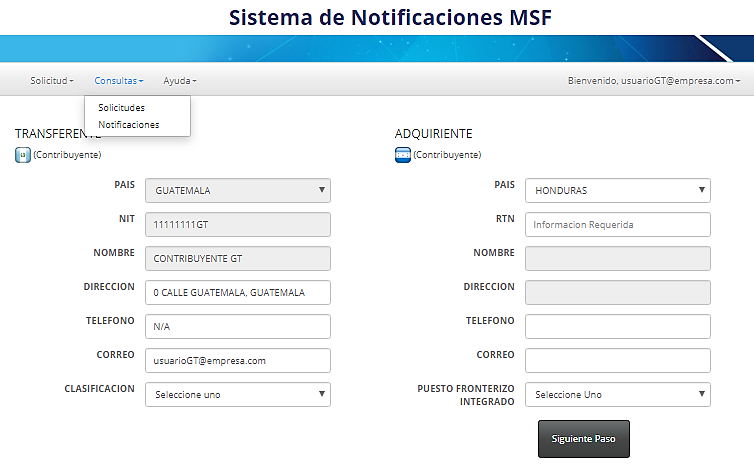Viewport: 754px width, 466px height.
Task: Open the HONDURAS country dropdown
Action: [x=618, y=190]
